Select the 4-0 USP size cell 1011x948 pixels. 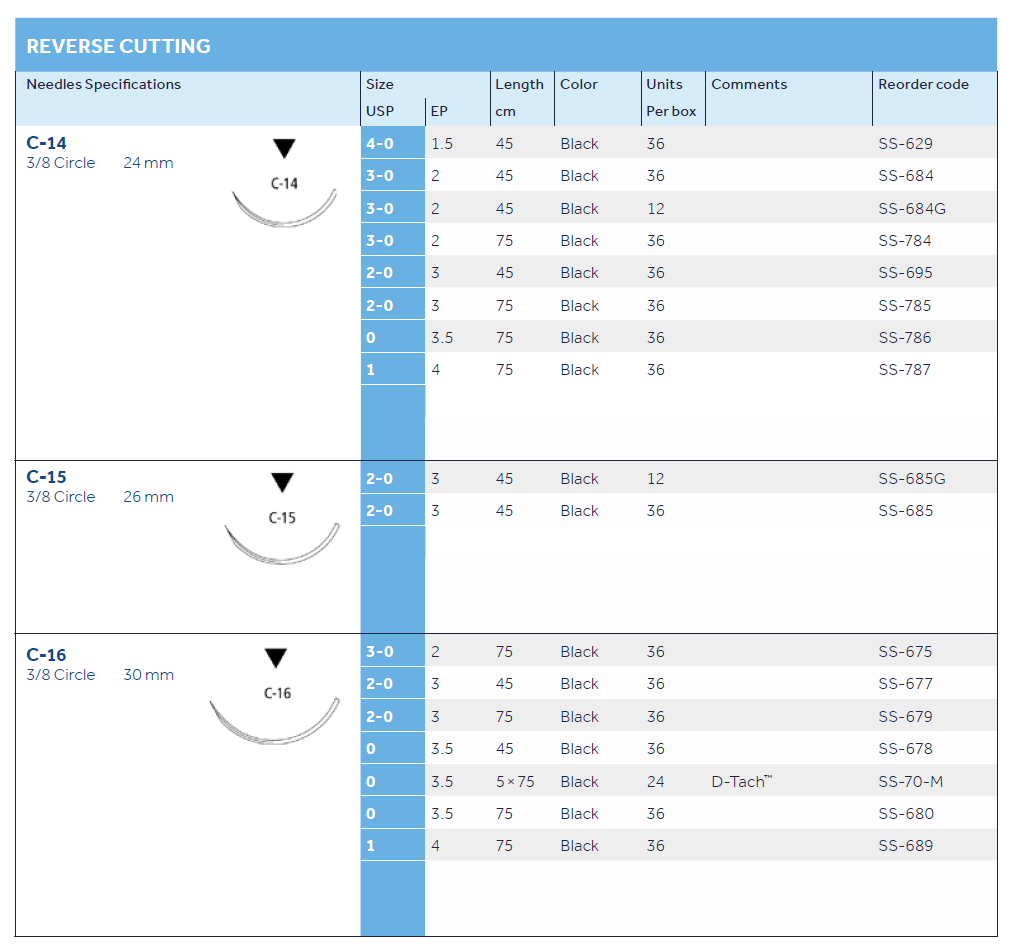[x=380, y=144]
